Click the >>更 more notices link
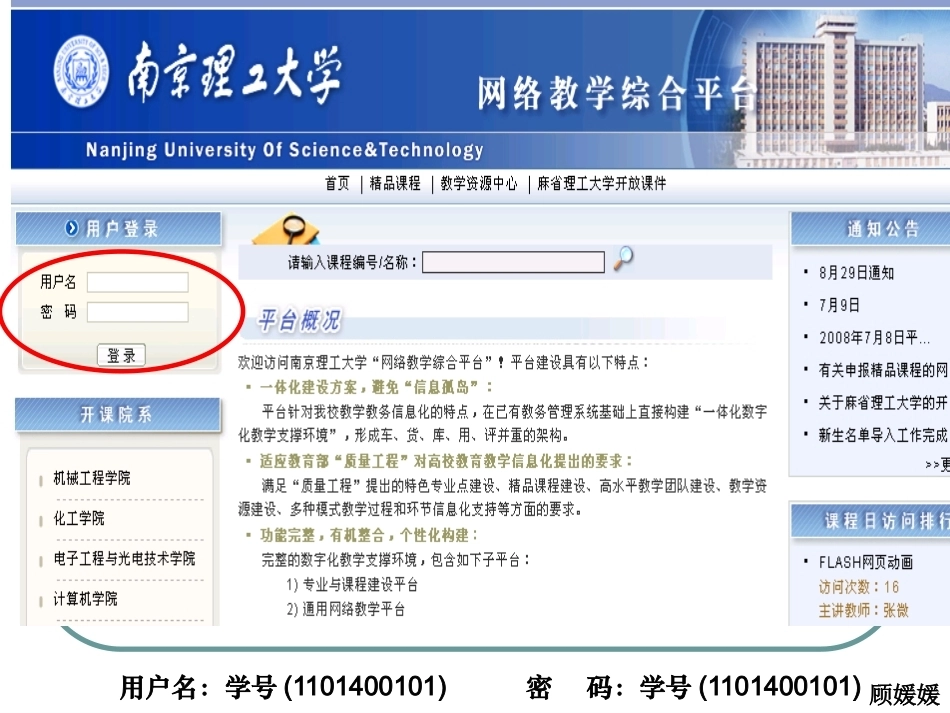 [937, 465]
